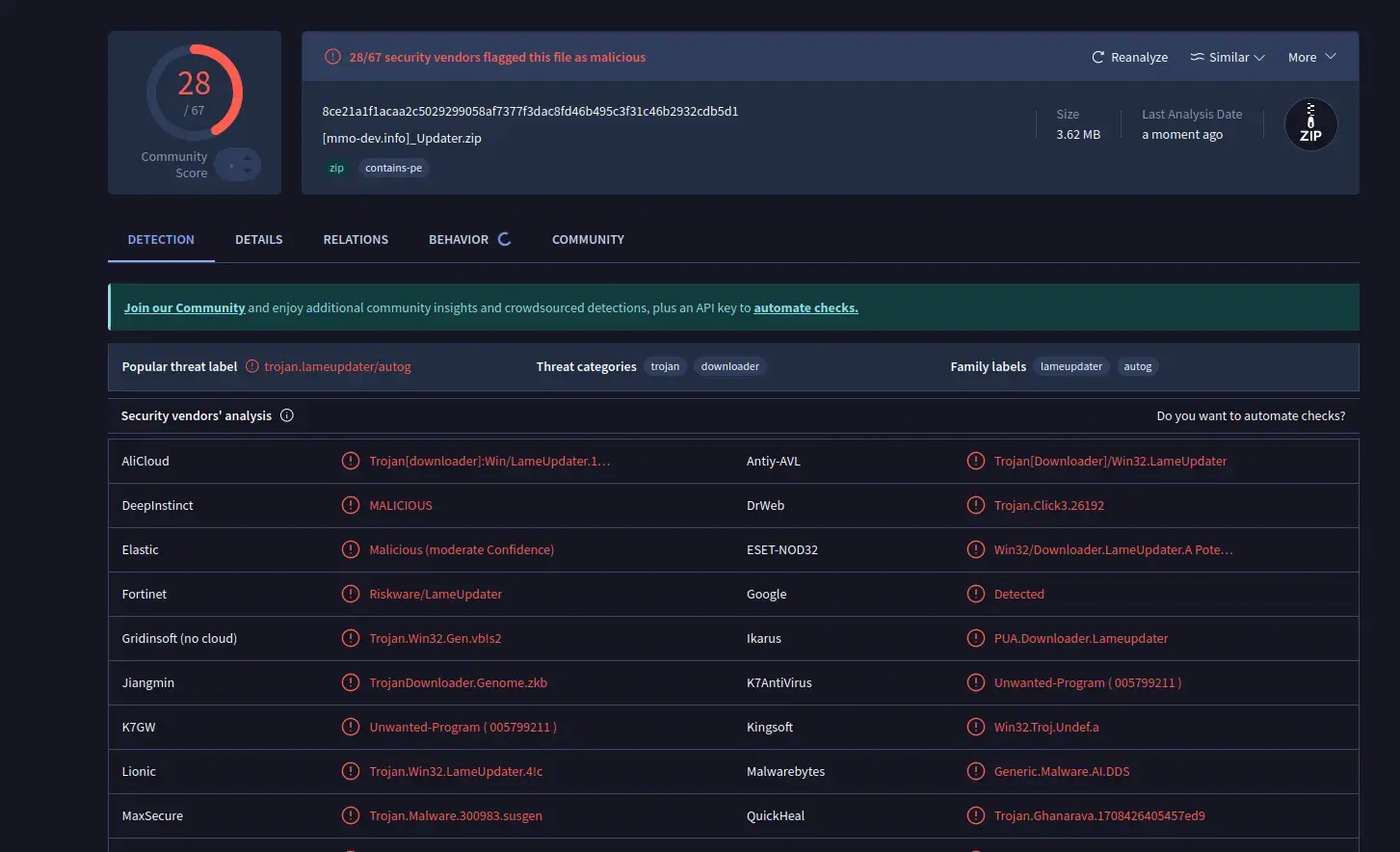
Task: Click the 'MALICIOUS' DeepInstinct verdict
Action: 401,505
